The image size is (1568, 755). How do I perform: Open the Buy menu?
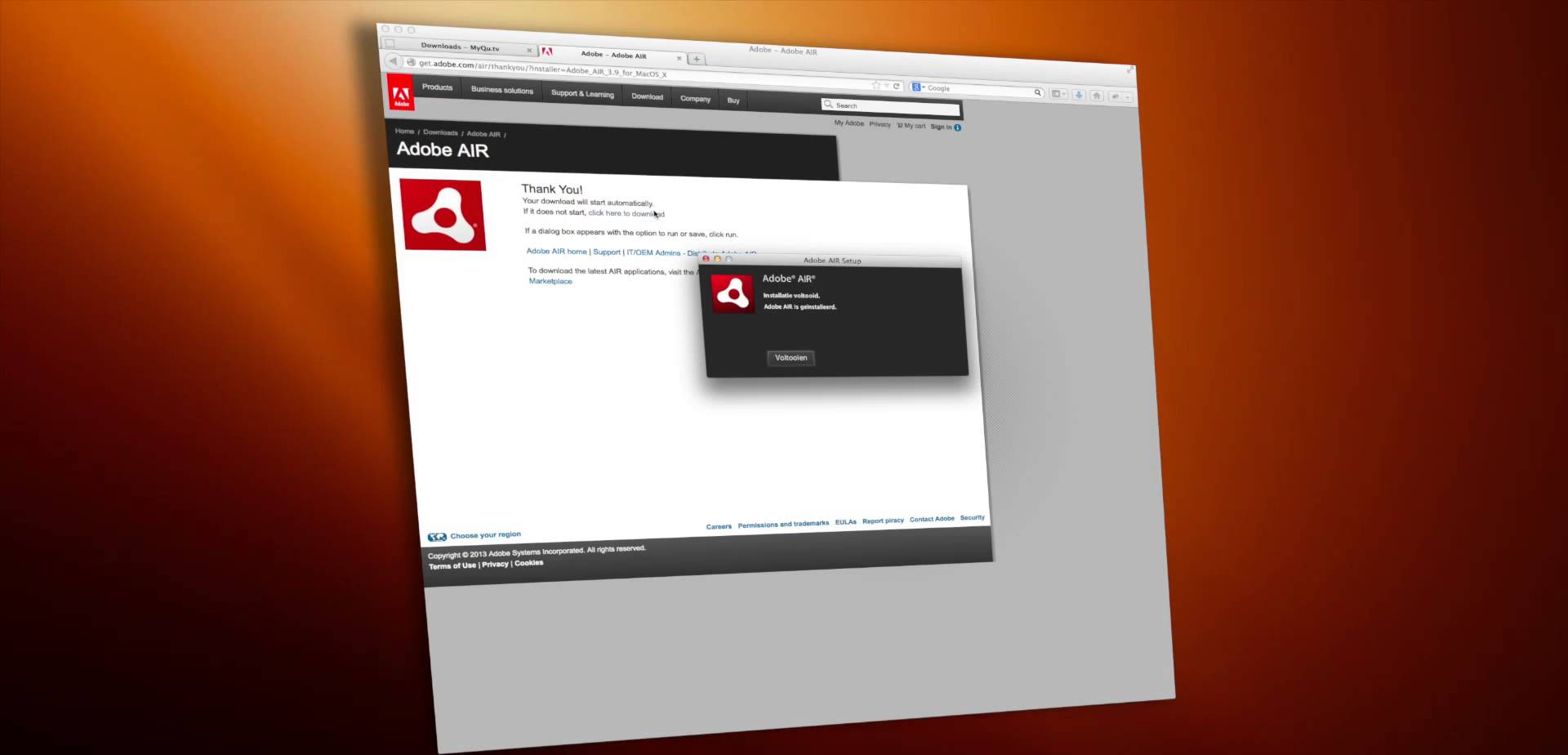point(733,101)
